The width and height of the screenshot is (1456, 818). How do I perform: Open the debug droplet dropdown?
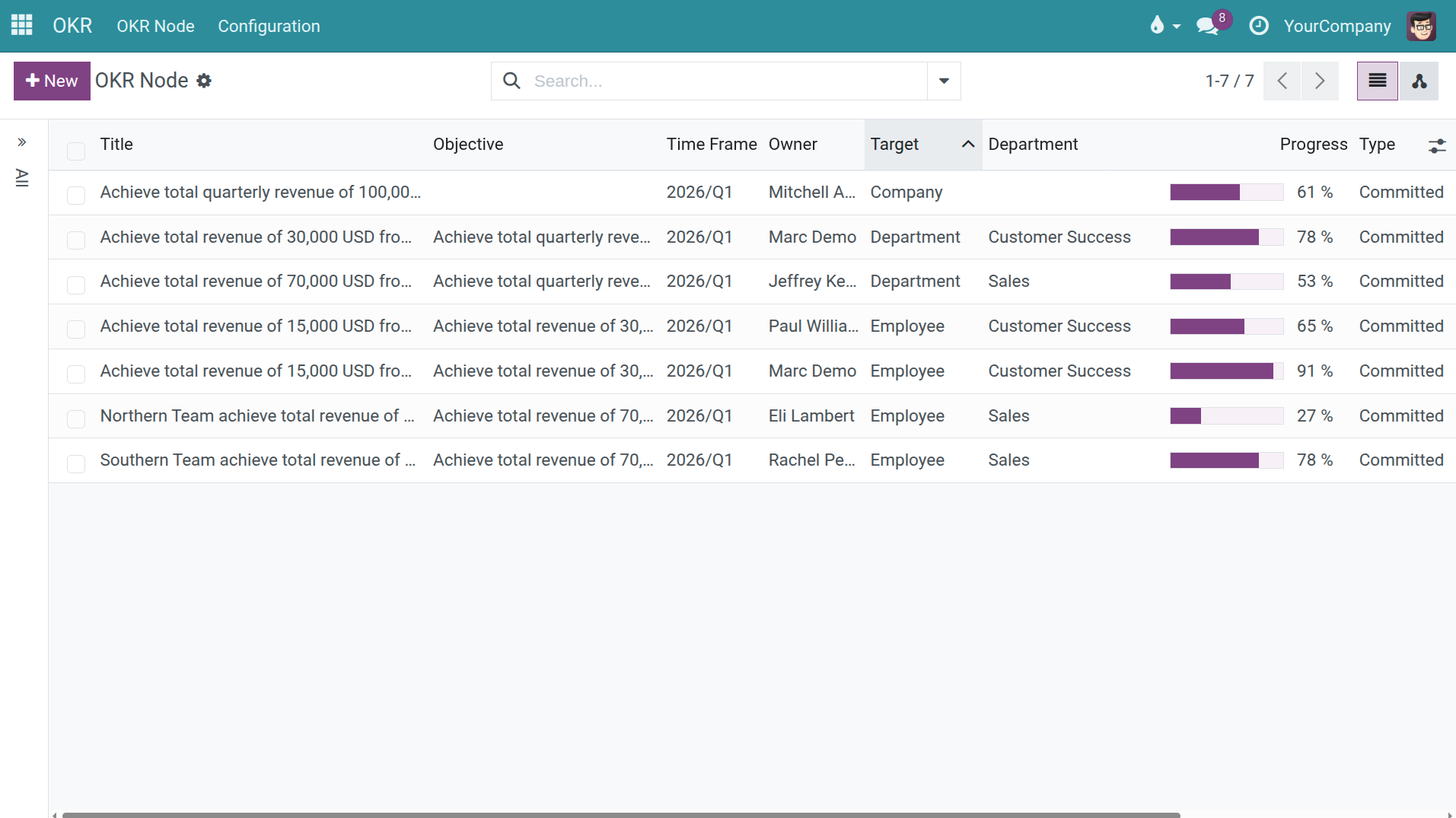(1164, 26)
